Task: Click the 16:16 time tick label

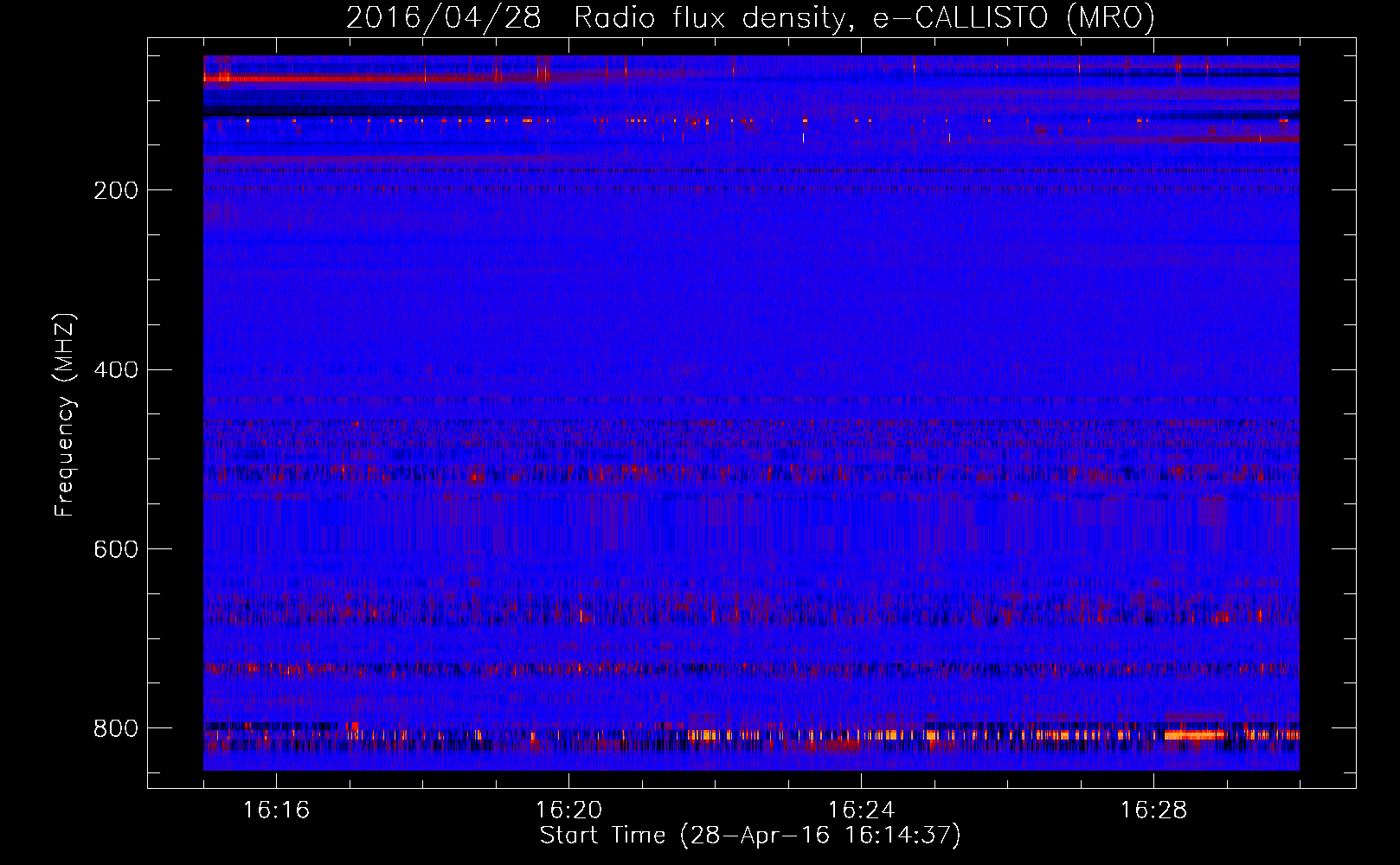Action: pos(276,810)
